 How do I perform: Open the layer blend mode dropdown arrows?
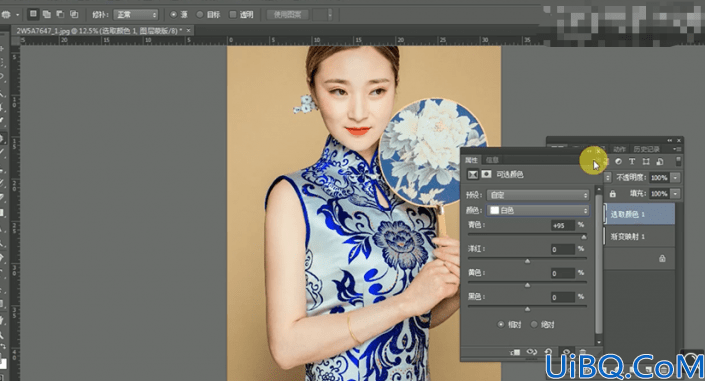607,178
